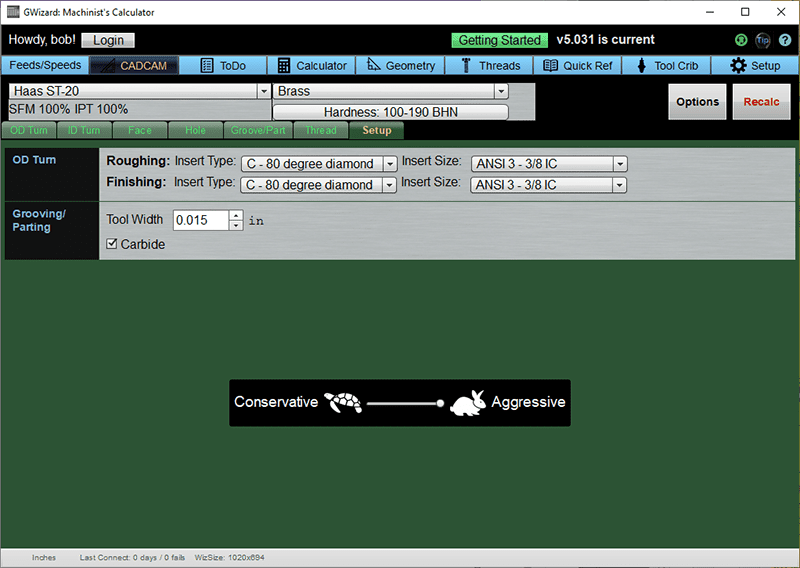
Task: Click WizSize: 1020x694 status text
Action: (230, 557)
